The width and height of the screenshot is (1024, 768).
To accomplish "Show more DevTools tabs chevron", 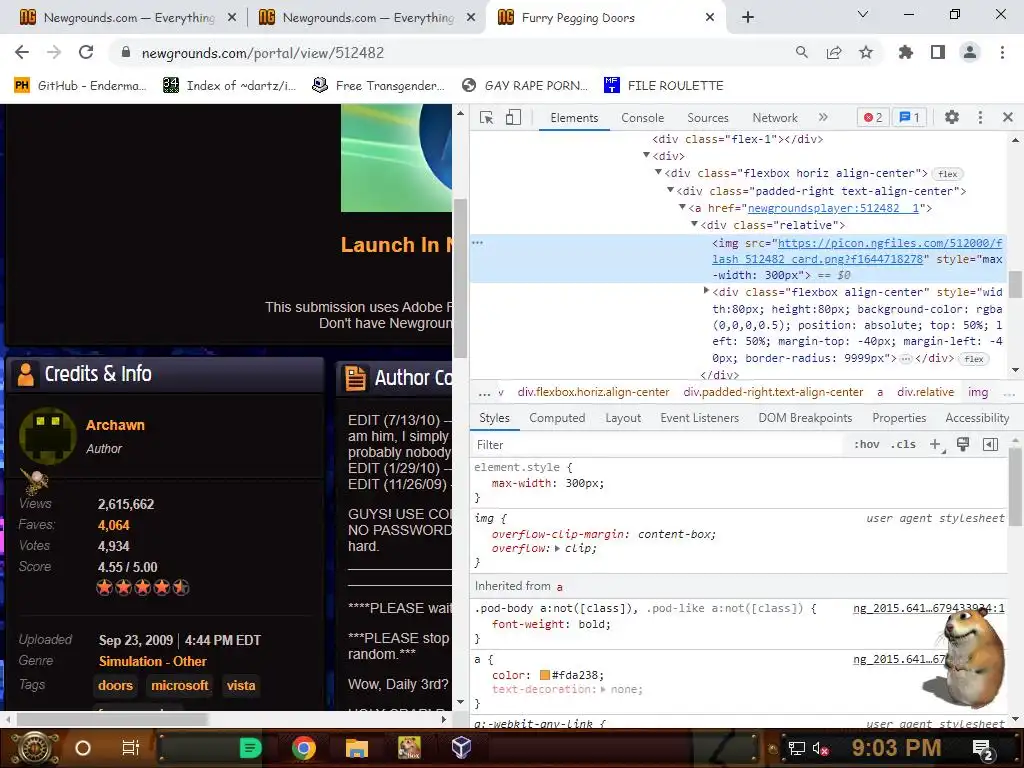I will pos(823,117).
